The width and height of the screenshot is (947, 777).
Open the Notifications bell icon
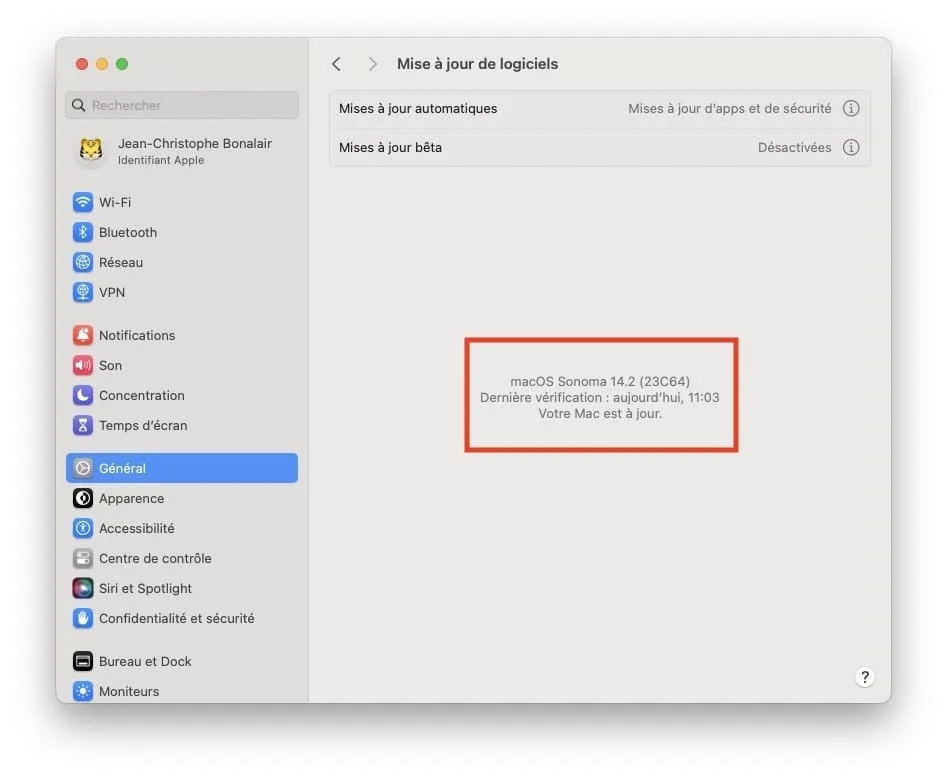[x=81, y=335]
